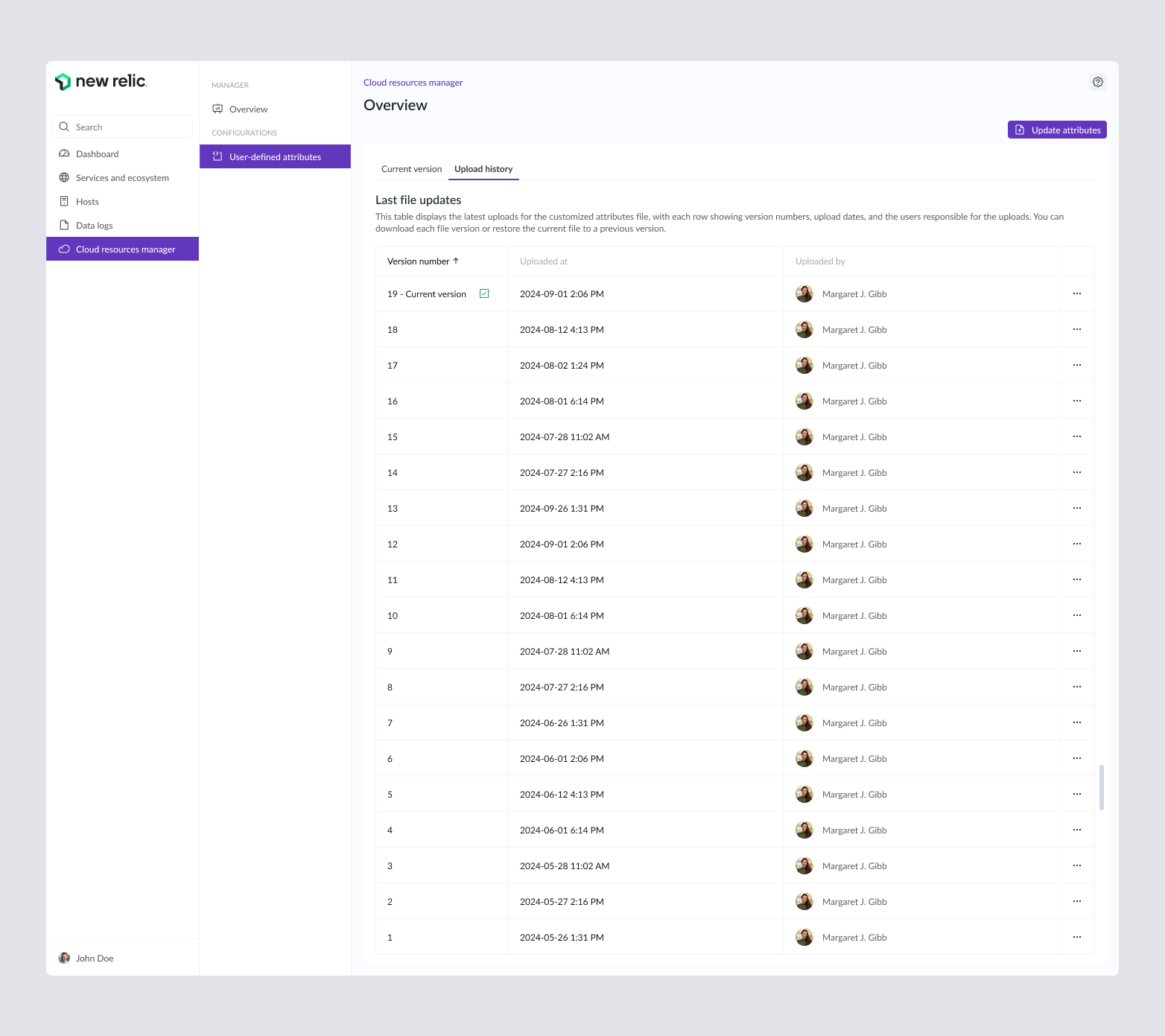Click the version number 5 cell
This screenshot has width=1165, height=1036.
click(442, 794)
